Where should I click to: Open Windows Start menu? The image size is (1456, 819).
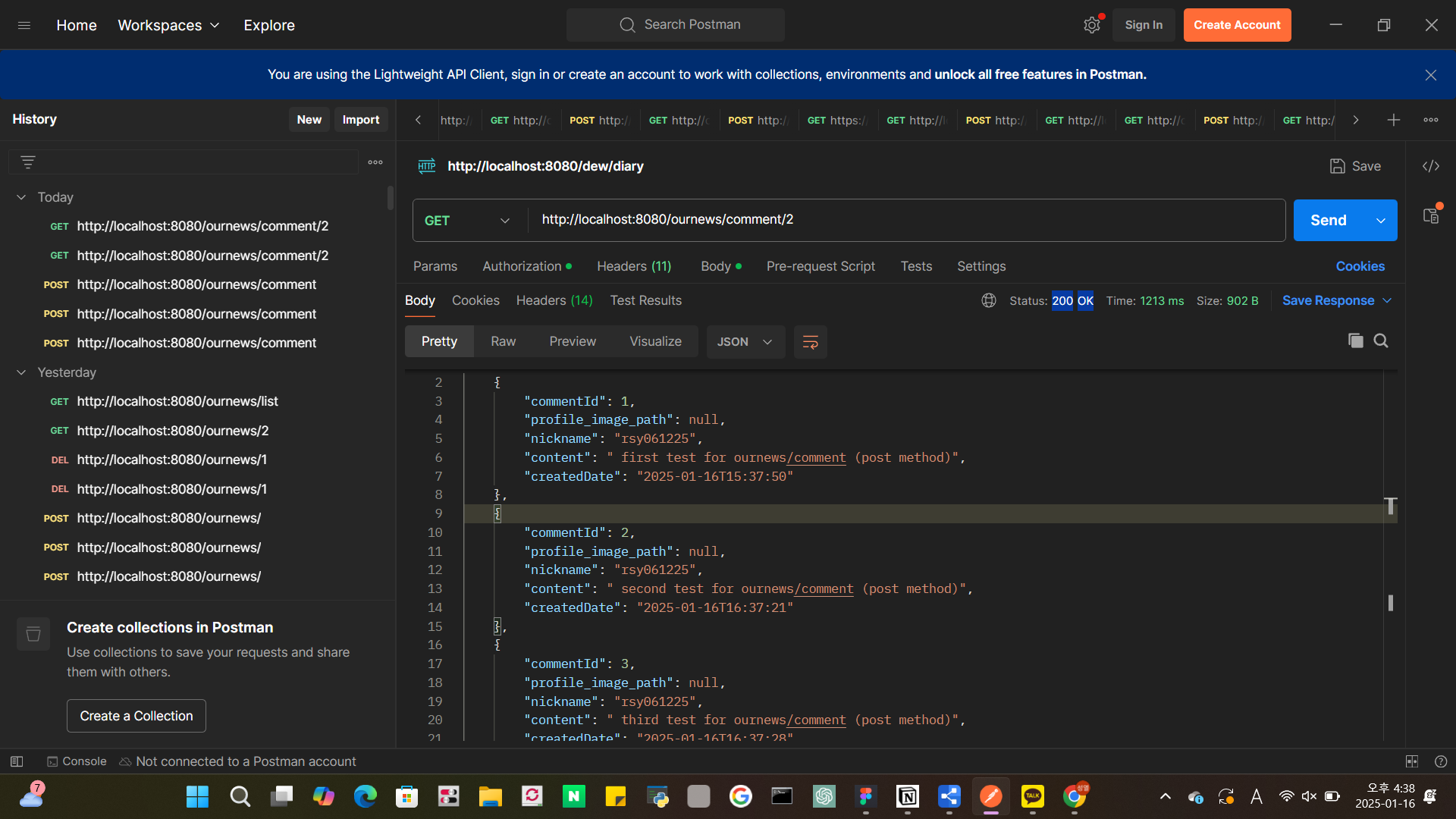(198, 796)
